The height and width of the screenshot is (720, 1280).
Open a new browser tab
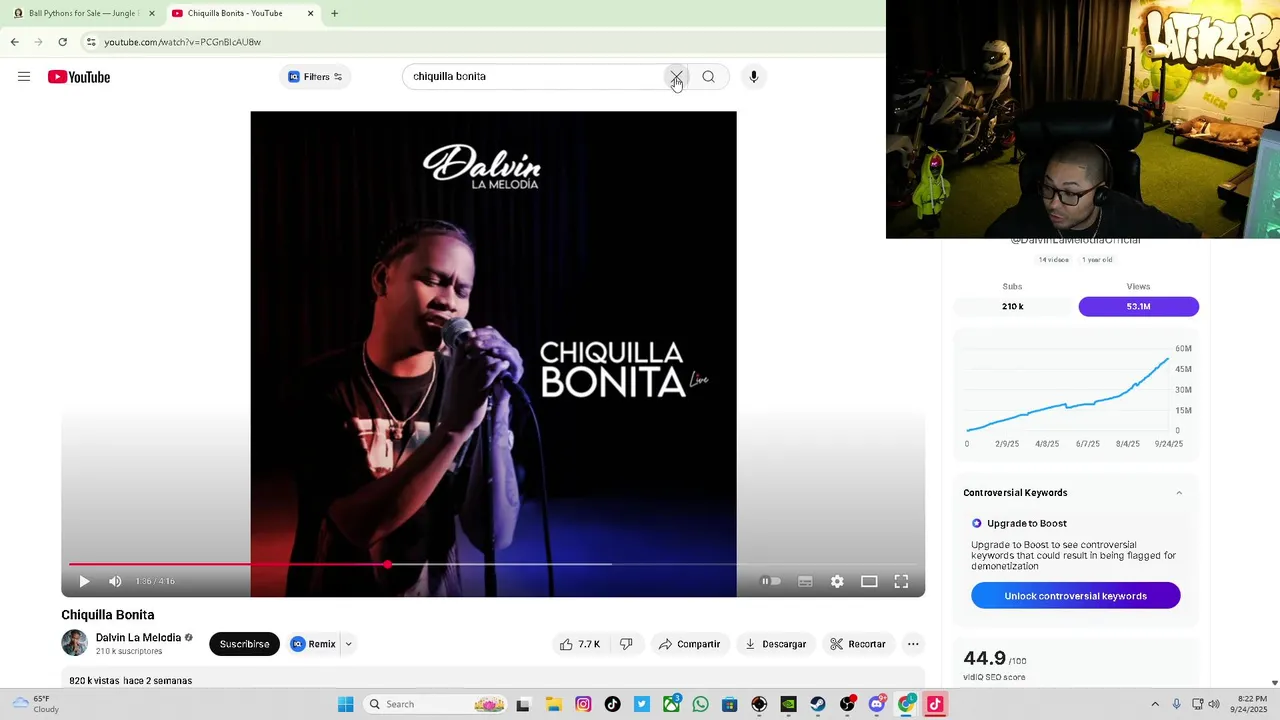tap(335, 13)
